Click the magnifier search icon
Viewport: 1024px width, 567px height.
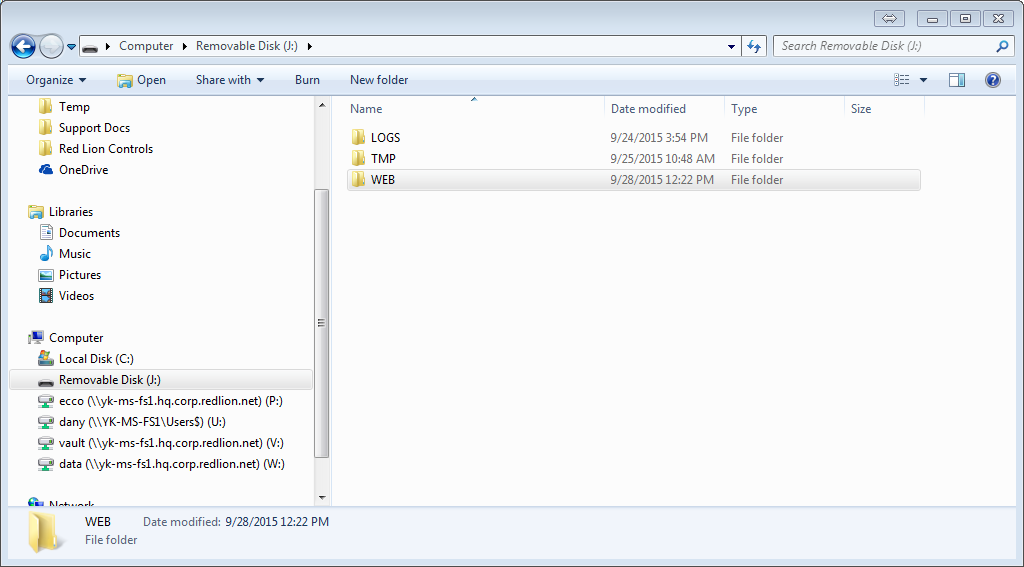(1002, 46)
